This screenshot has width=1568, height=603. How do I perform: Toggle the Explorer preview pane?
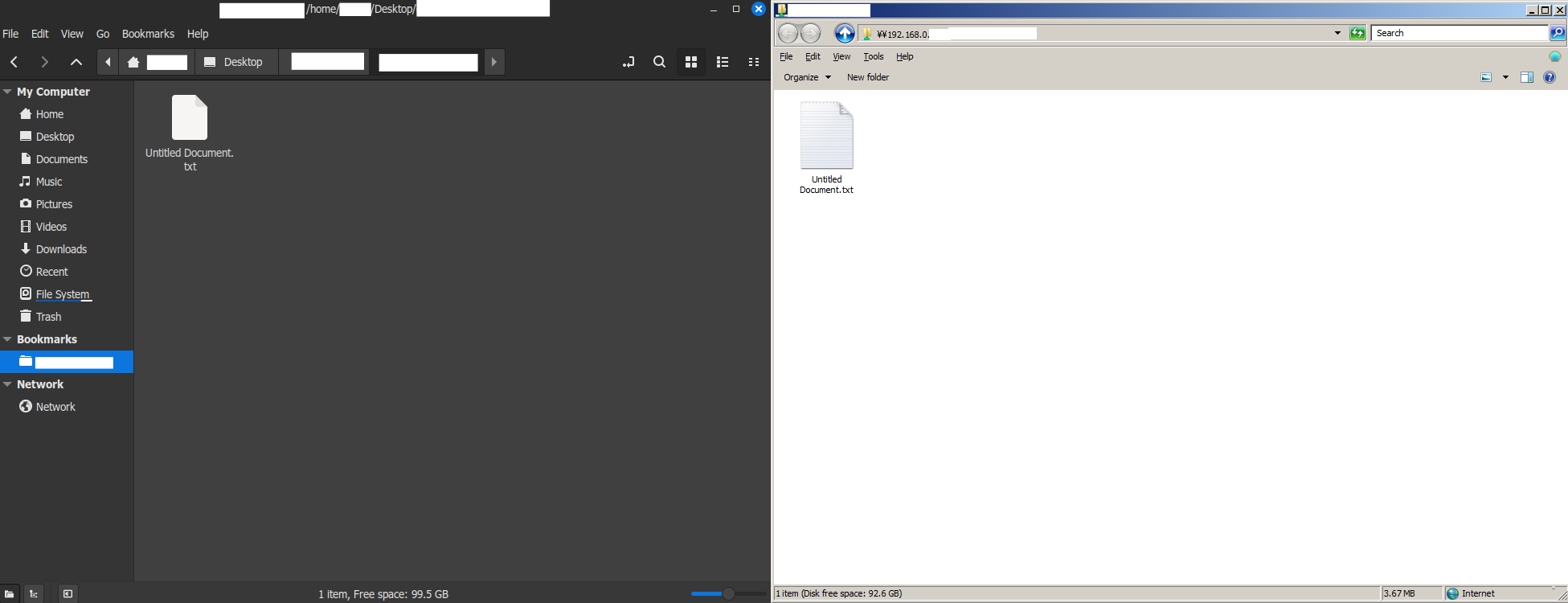click(x=1527, y=77)
